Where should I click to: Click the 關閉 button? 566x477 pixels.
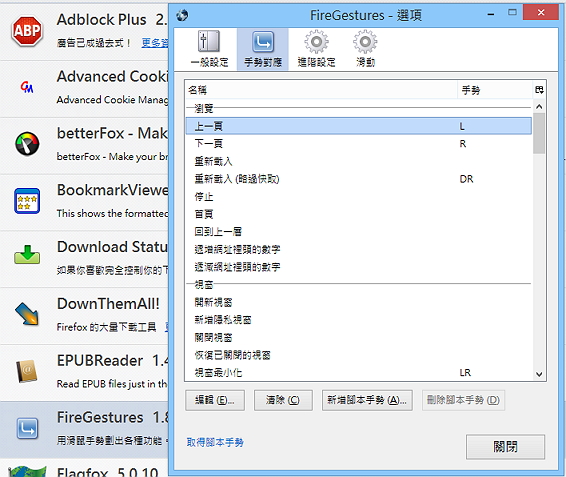click(x=505, y=447)
